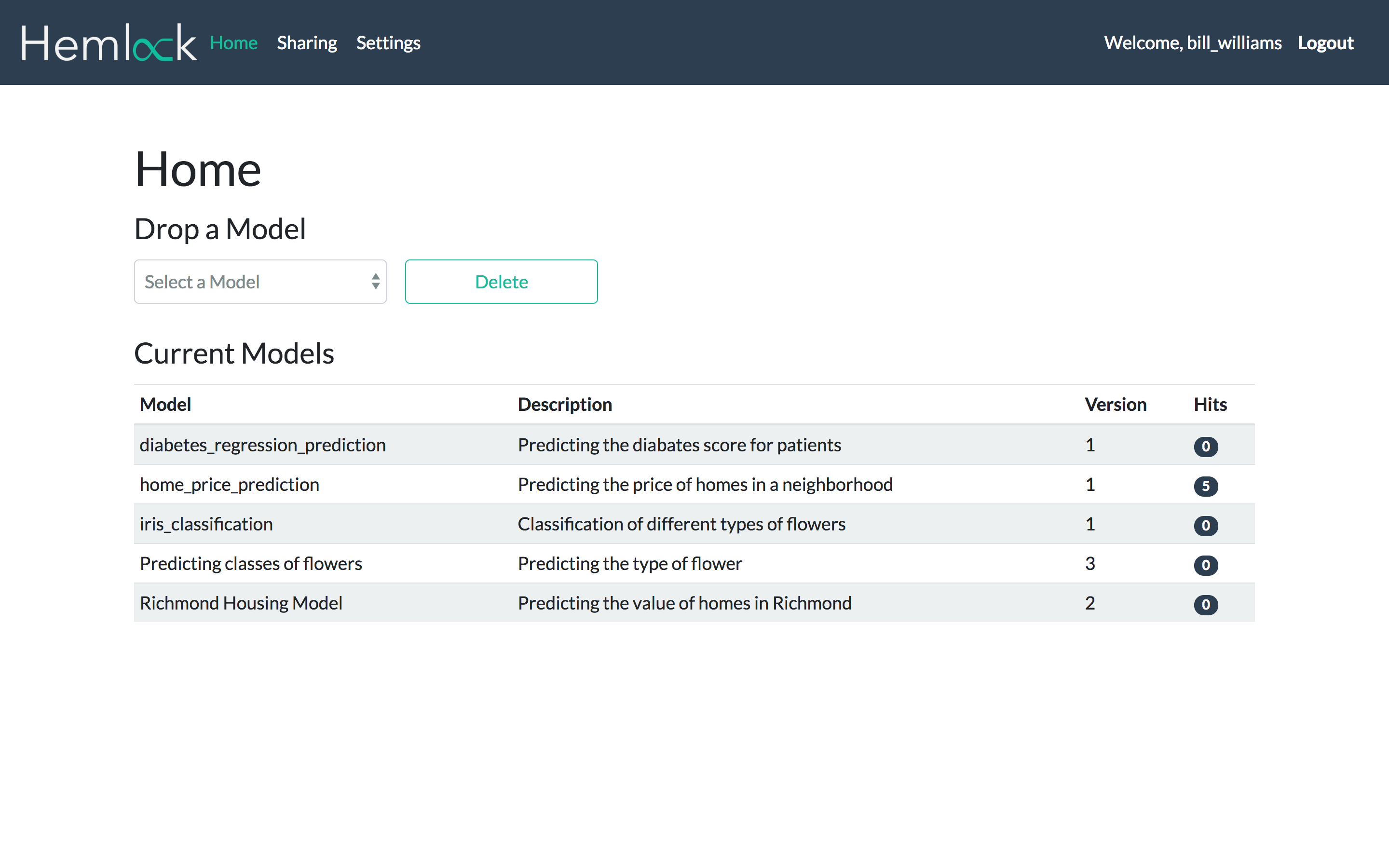Screen dimensions: 1389x868
Task: Click the hits badge showing 5
Action: click(x=1205, y=486)
